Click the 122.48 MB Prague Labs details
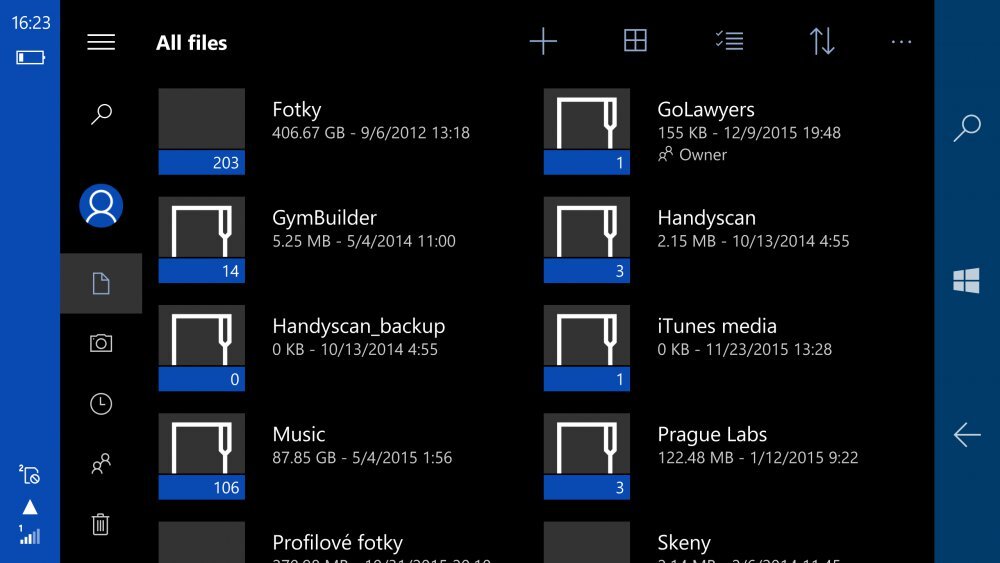1000x563 pixels. click(x=758, y=458)
